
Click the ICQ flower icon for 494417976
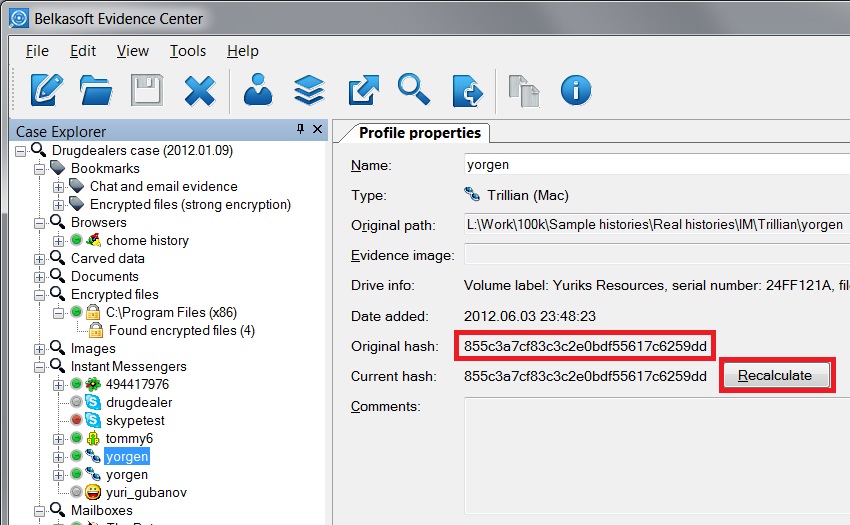point(93,384)
